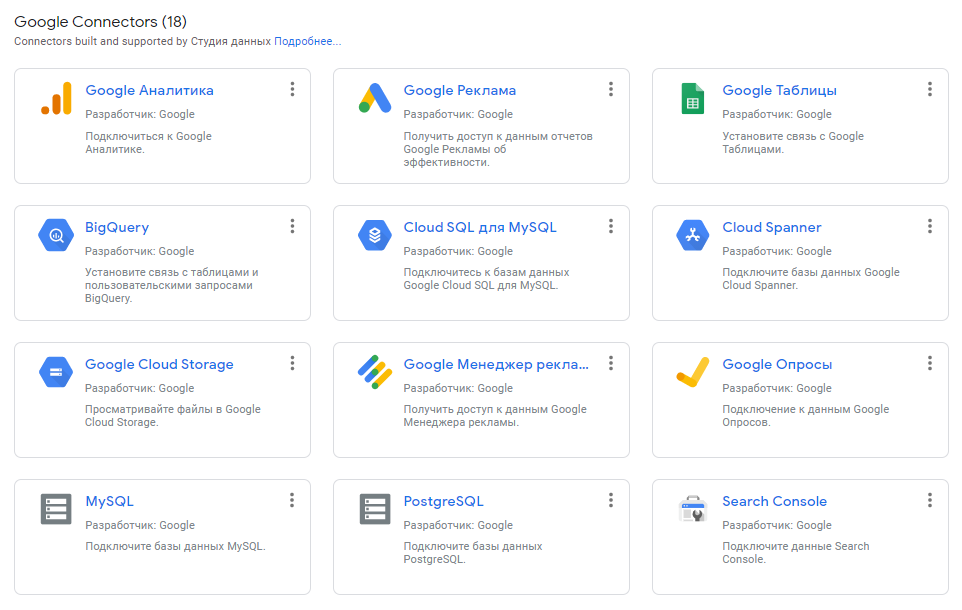Choose the Cloud Spanner connector title
Viewport: 962px width, 610px height.
(771, 228)
